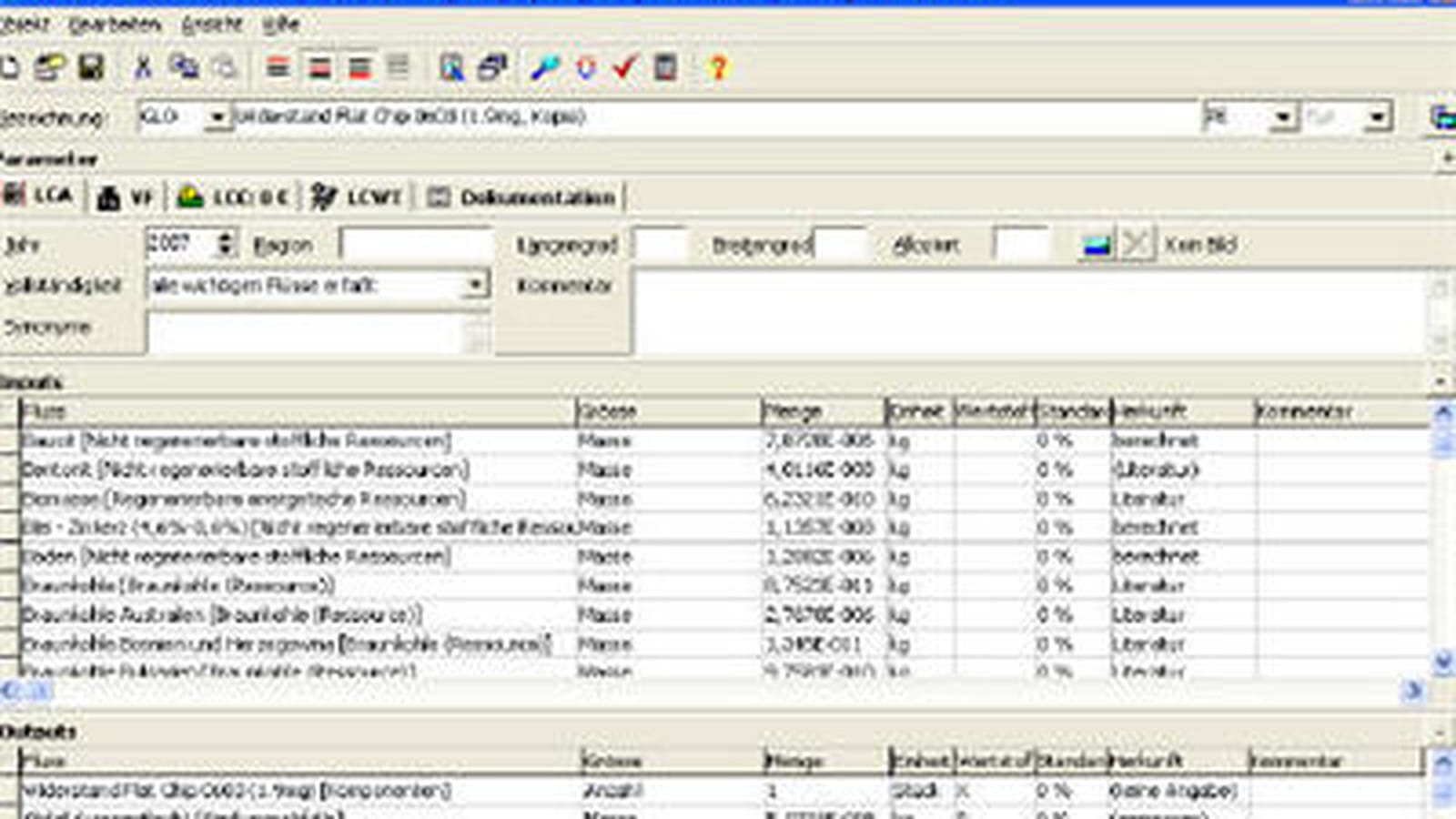1456x819 pixels.
Task: Open help with the question mark icon
Action: tap(718, 67)
